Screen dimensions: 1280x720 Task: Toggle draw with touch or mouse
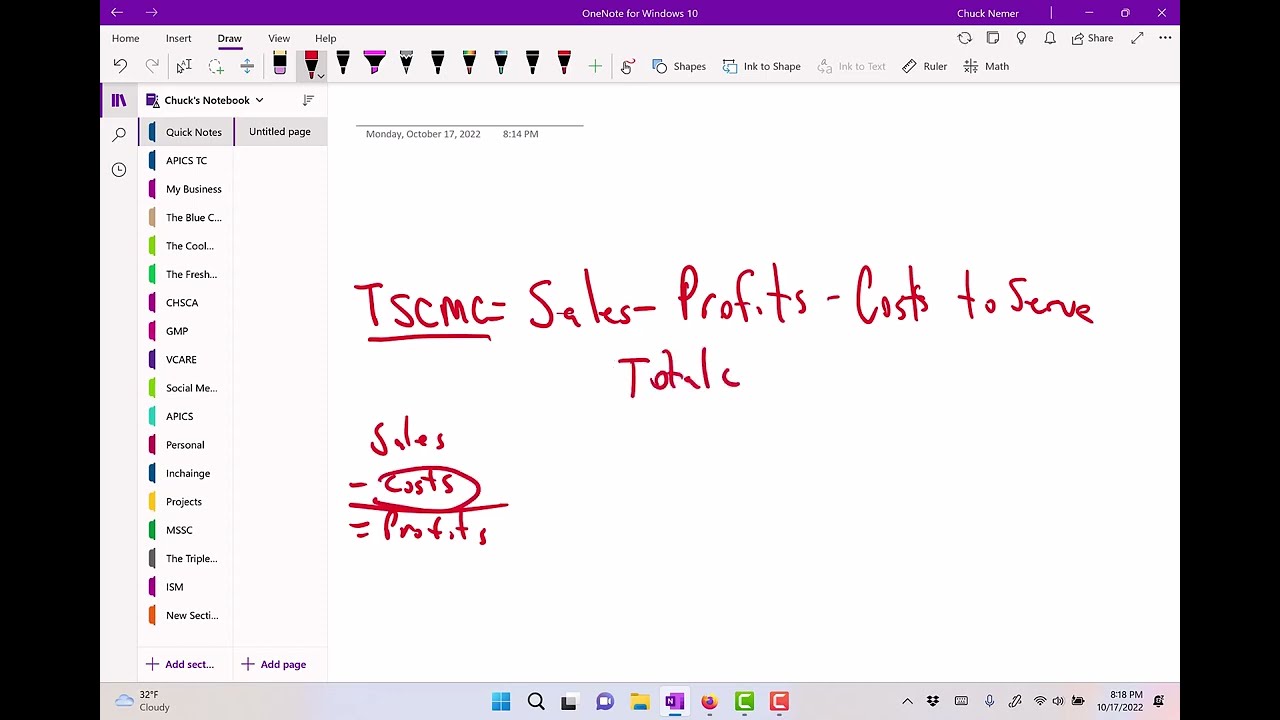627,66
